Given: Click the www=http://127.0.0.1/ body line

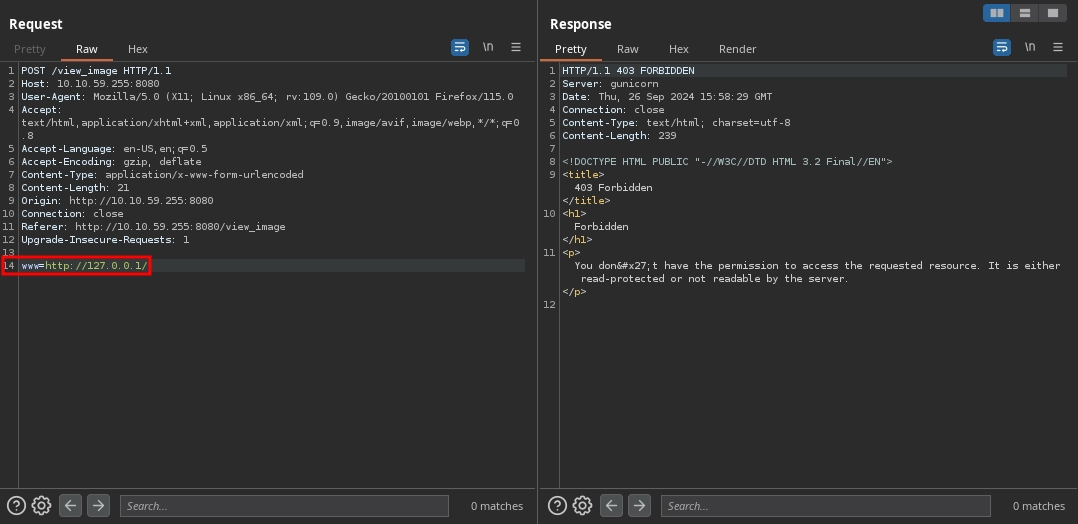Looking at the screenshot, I should pyautogui.click(x=85, y=265).
